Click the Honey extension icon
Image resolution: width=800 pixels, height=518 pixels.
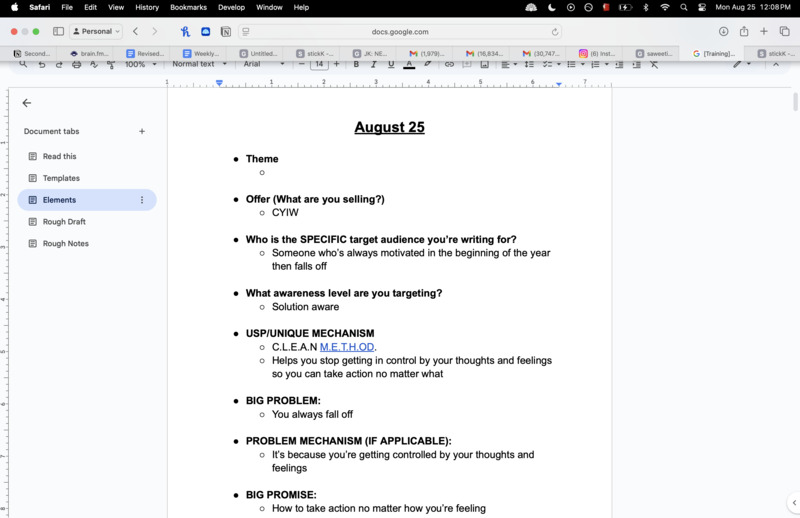[185, 32]
